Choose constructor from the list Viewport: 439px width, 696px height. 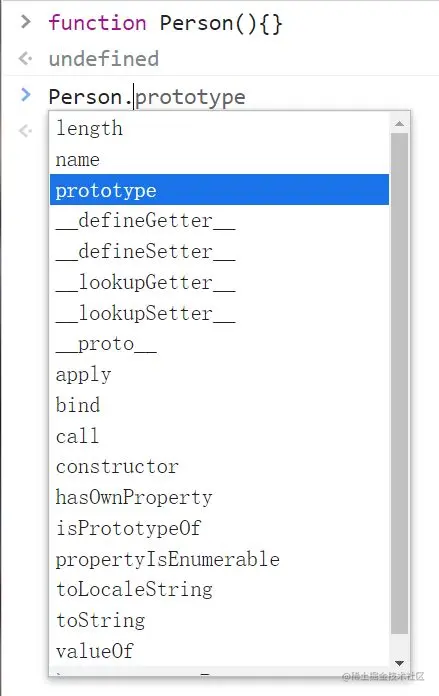[x=219, y=467]
